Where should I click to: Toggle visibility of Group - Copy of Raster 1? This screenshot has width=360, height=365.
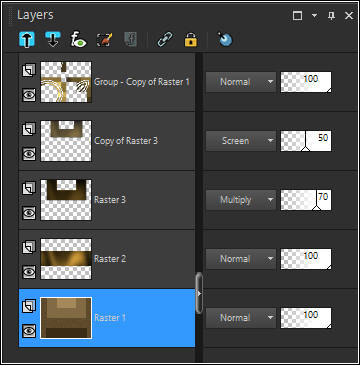point(29,95)
